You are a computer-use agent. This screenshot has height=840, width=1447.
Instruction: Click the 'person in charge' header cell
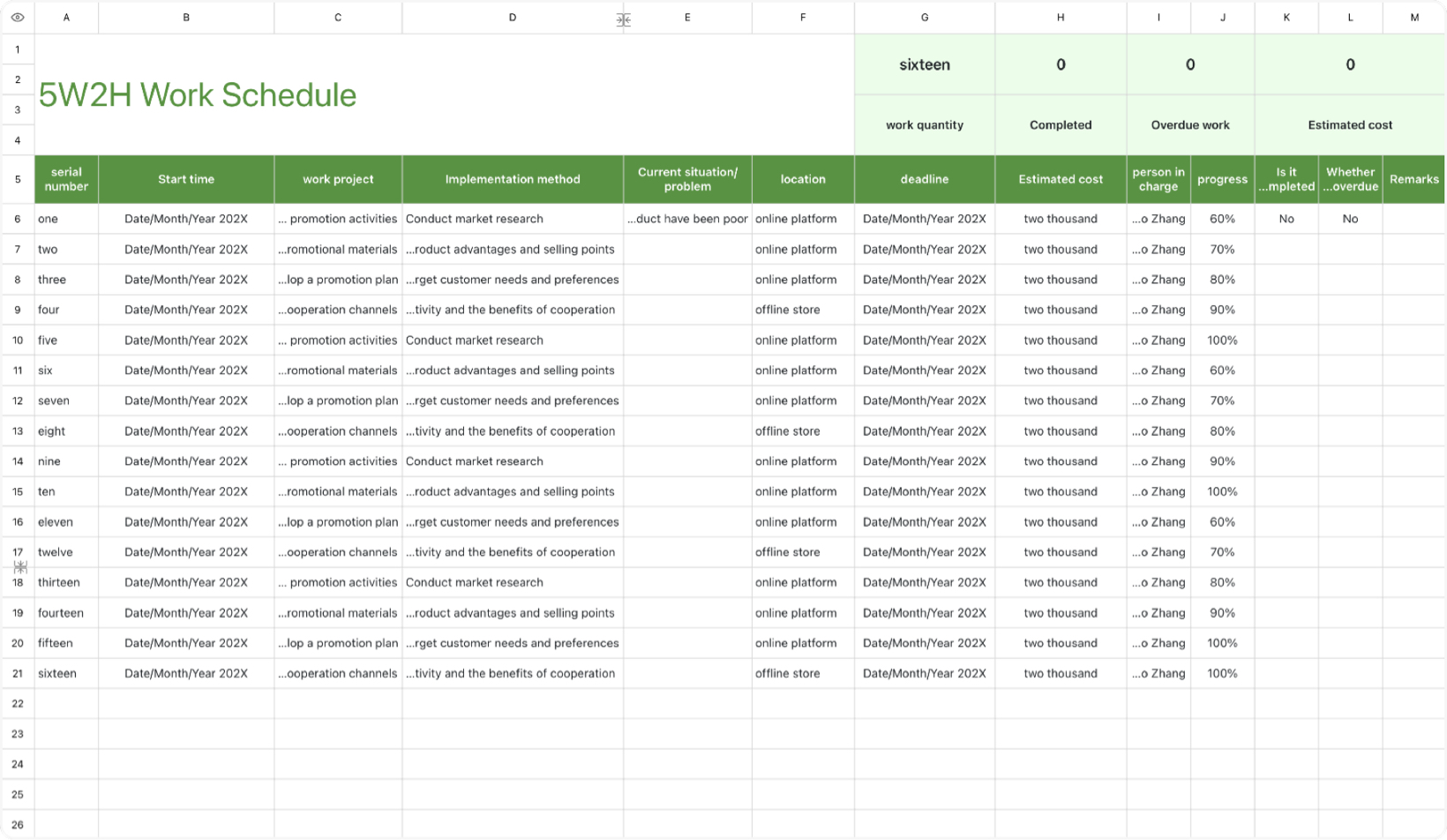[x=1158, y=179]
